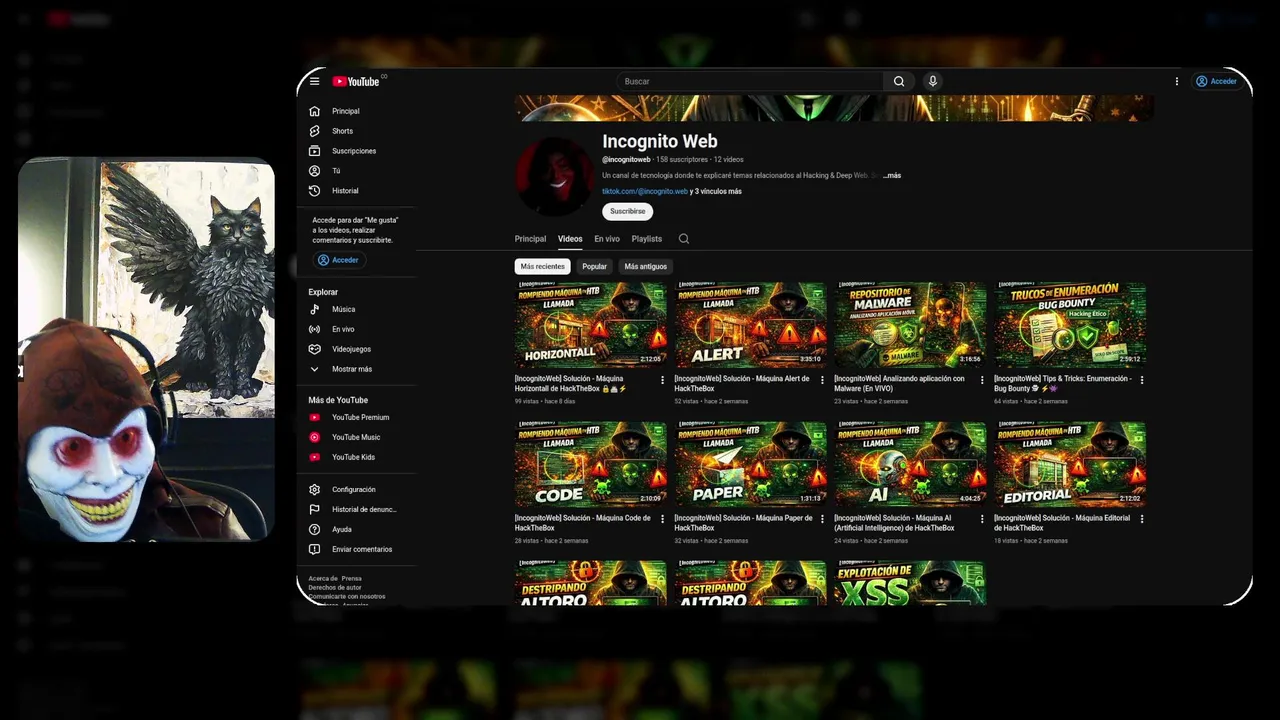Open options menu for Máquina Code video
This screenshot has height=720, width=1280.
(x=662, y=519)
